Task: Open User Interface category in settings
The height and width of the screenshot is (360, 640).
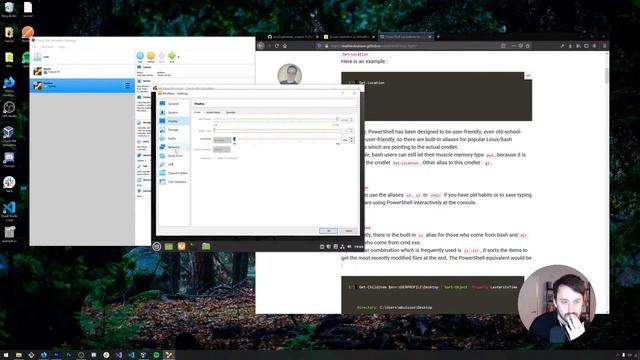Action: 173,182
